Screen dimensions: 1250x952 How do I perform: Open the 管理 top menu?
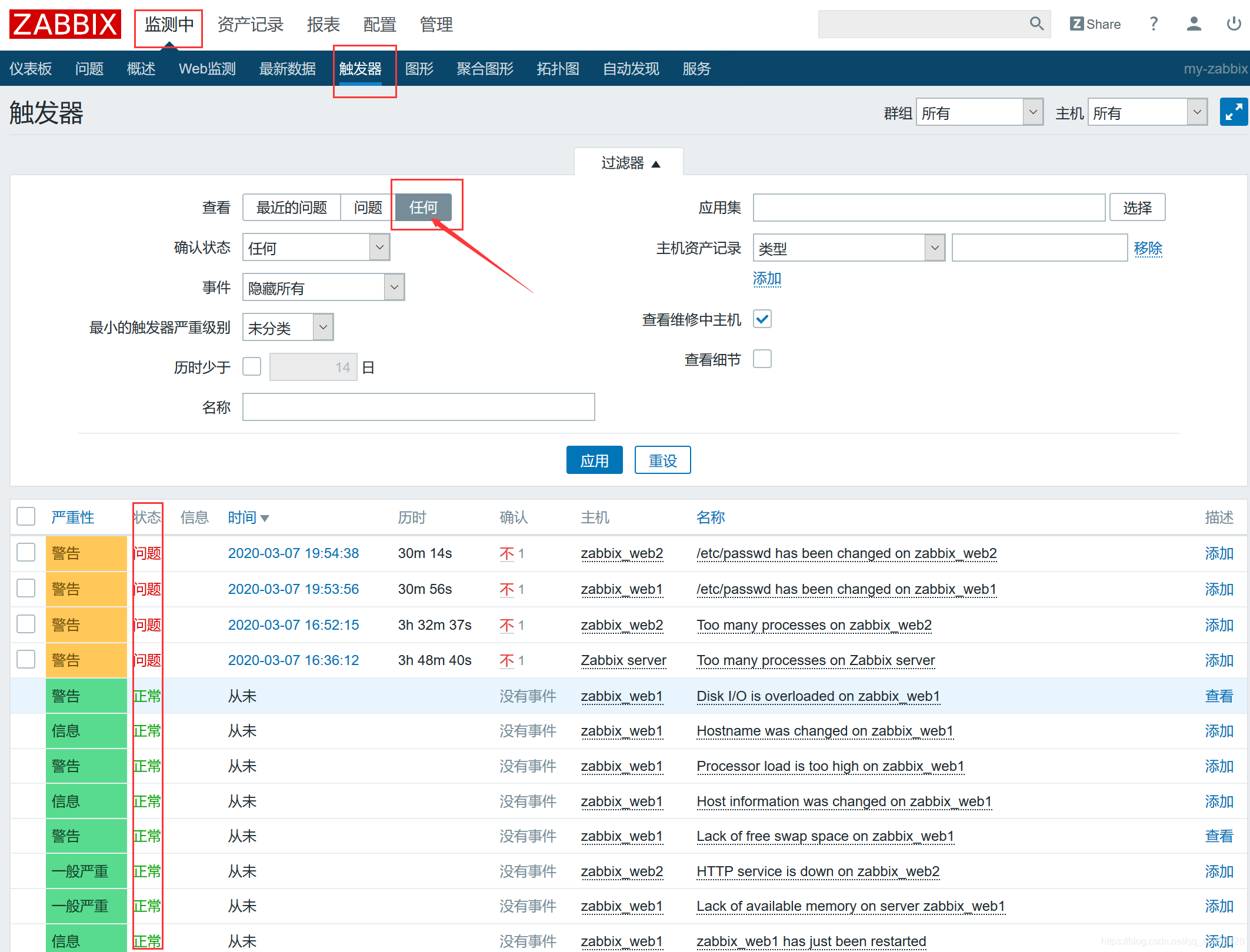(436, 25)
